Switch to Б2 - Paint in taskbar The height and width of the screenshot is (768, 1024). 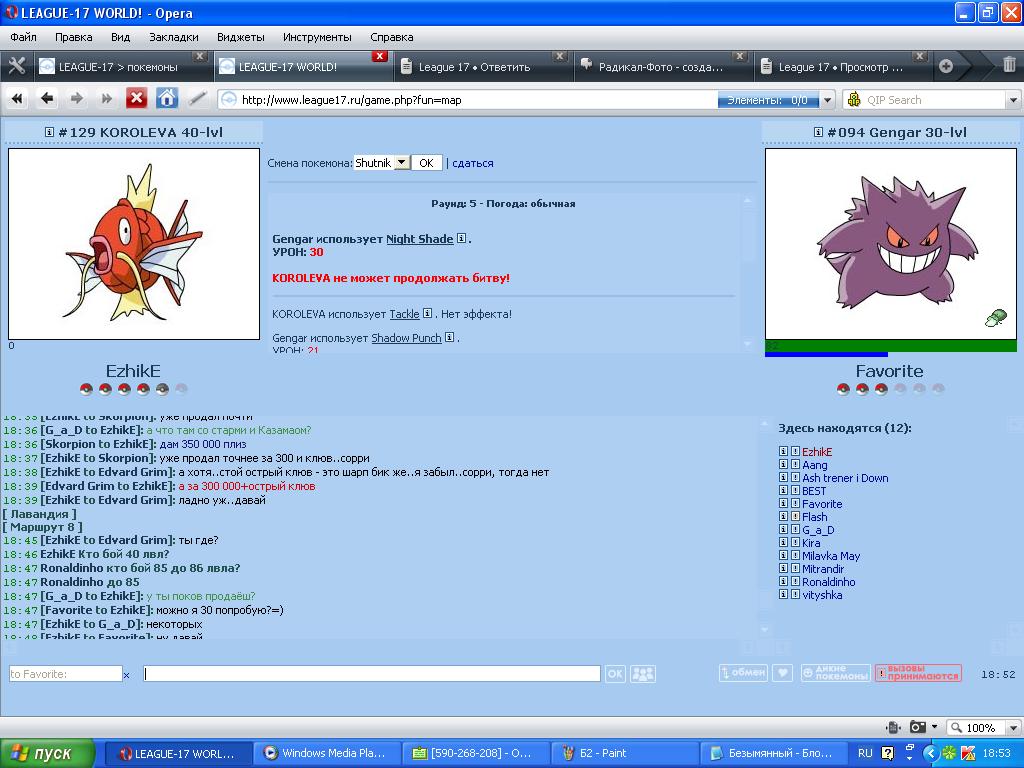(624, 753)
